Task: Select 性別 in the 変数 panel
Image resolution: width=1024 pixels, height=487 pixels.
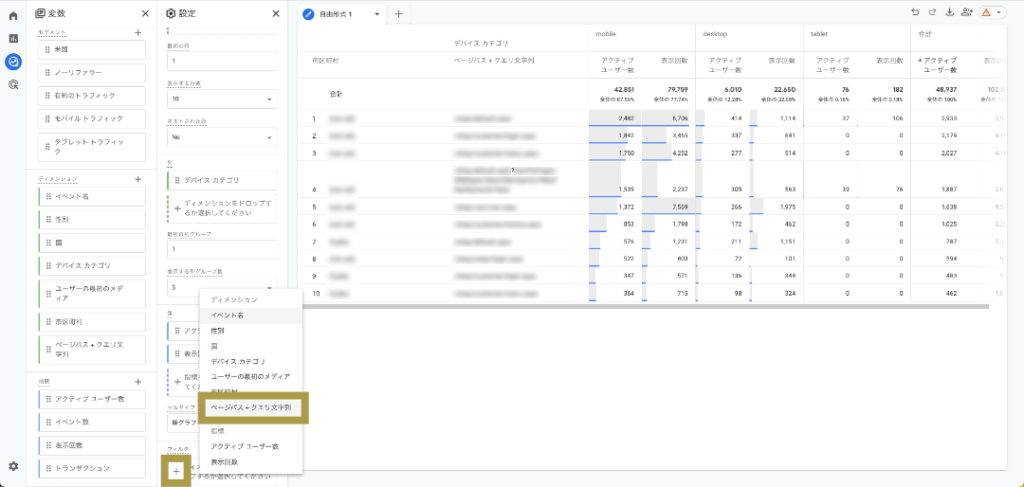Action: pos(91,219)
